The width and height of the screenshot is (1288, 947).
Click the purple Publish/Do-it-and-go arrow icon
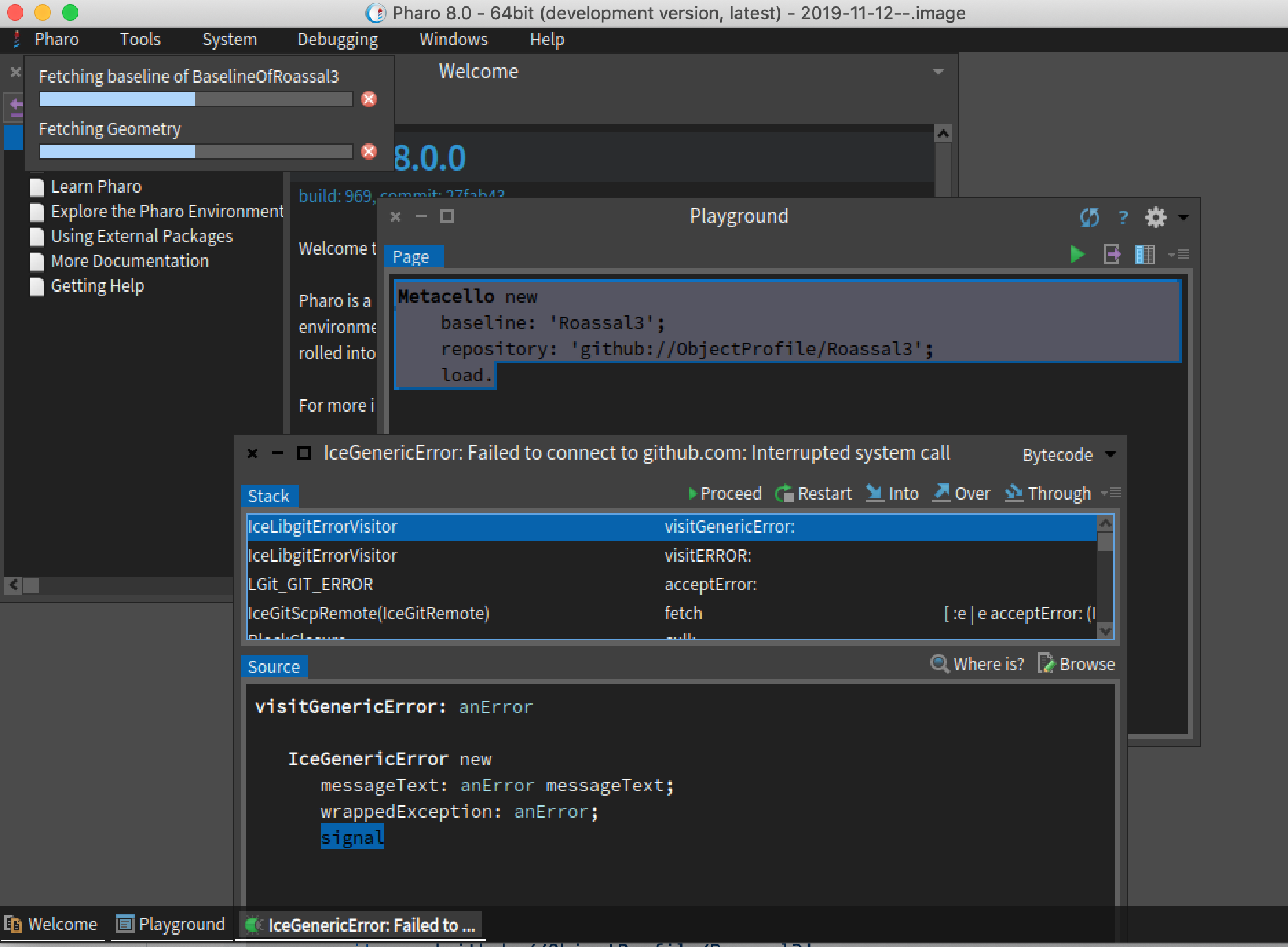1112,254
